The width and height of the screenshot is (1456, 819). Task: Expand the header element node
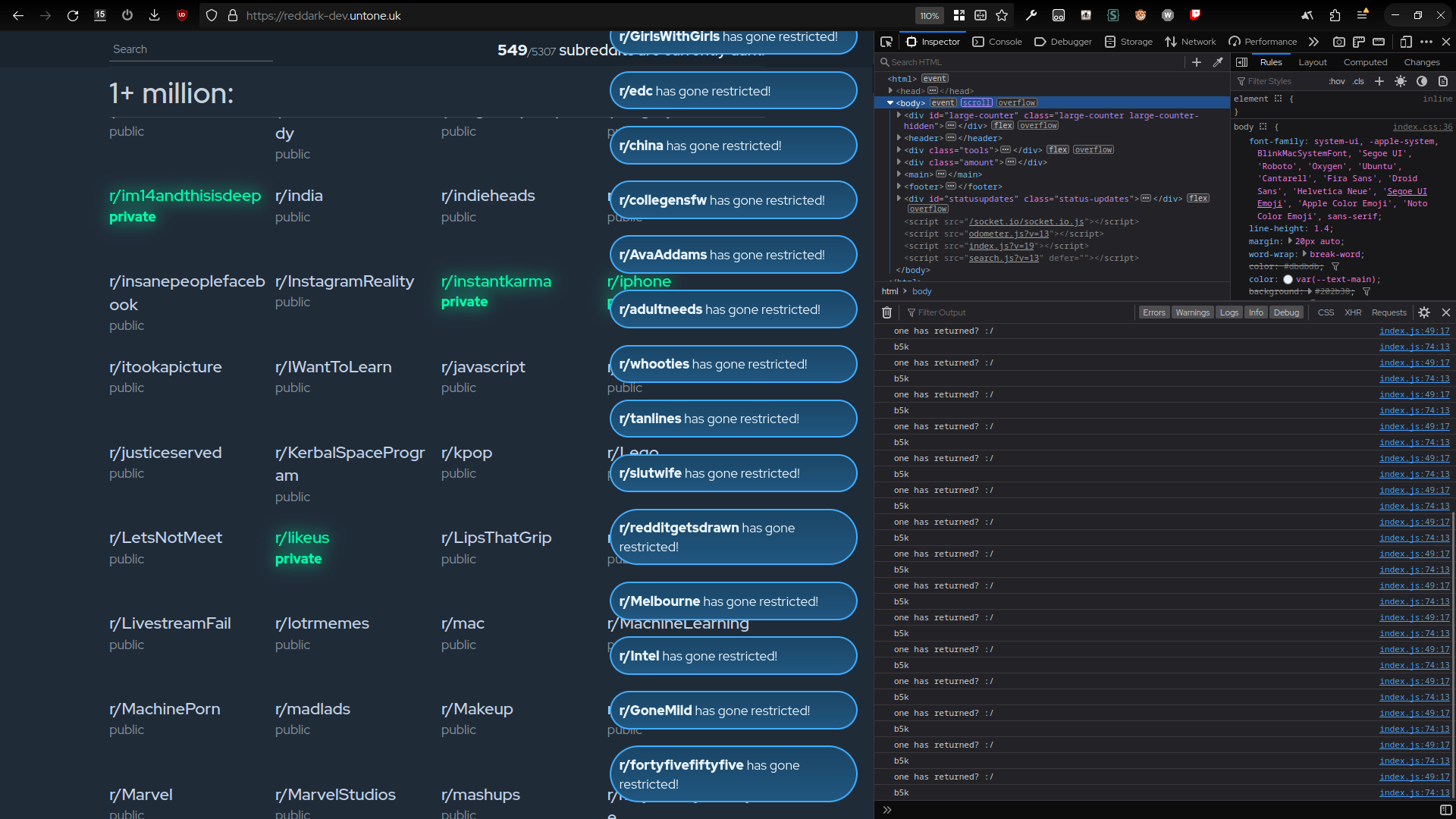pyautogui.click(x=898, y=138)
